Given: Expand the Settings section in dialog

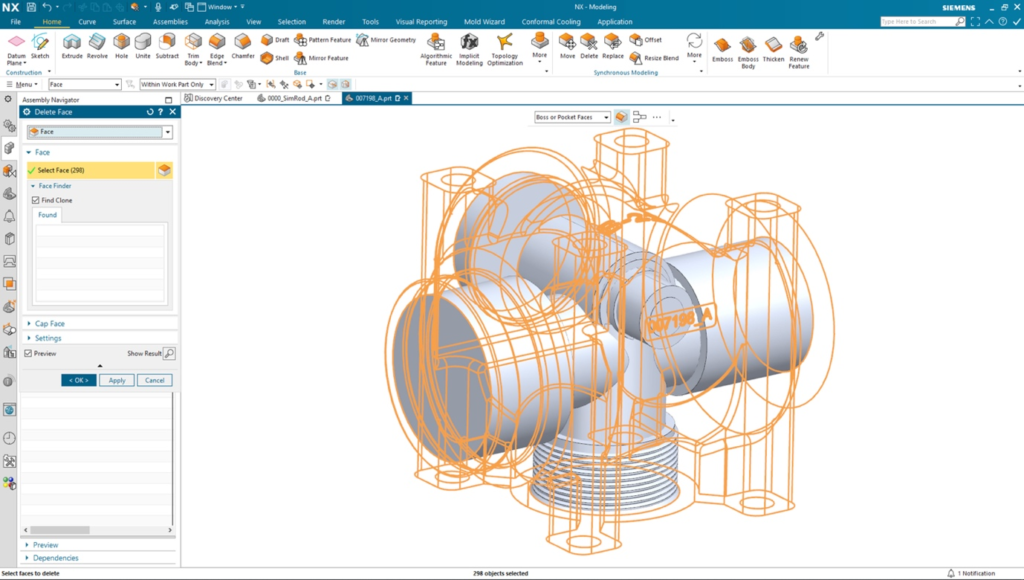Looking at the screenshot, I should (x=48, y=338).
